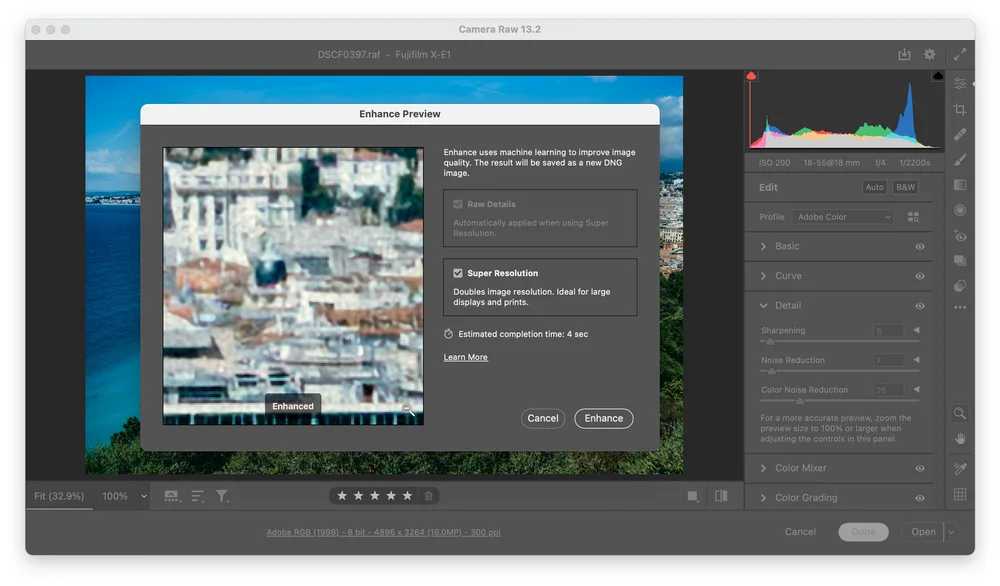The width and height of the screenshot is (1000, 586).
Task: Open Camera Raw preferences gear
Action: pos(930,54)
